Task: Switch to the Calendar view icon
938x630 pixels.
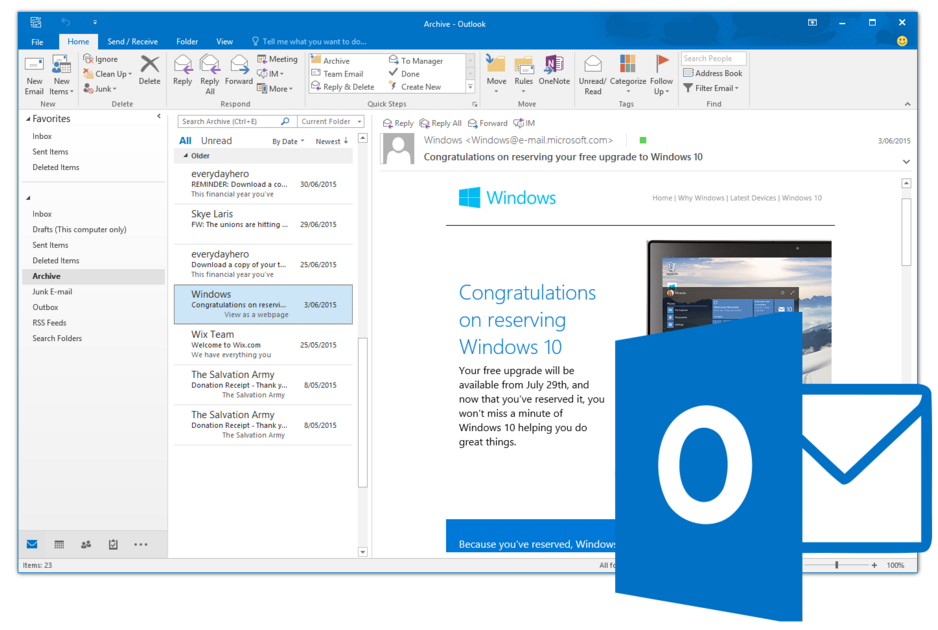Action: coord(58,544)
